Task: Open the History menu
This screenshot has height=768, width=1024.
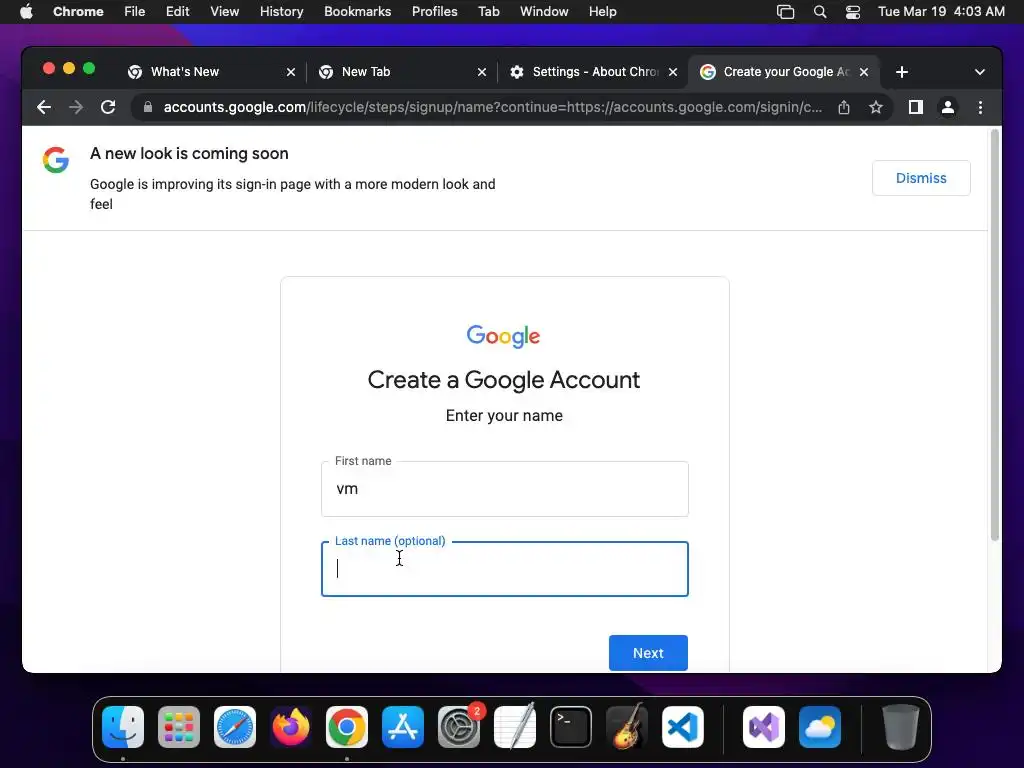Action: point(281,12)
